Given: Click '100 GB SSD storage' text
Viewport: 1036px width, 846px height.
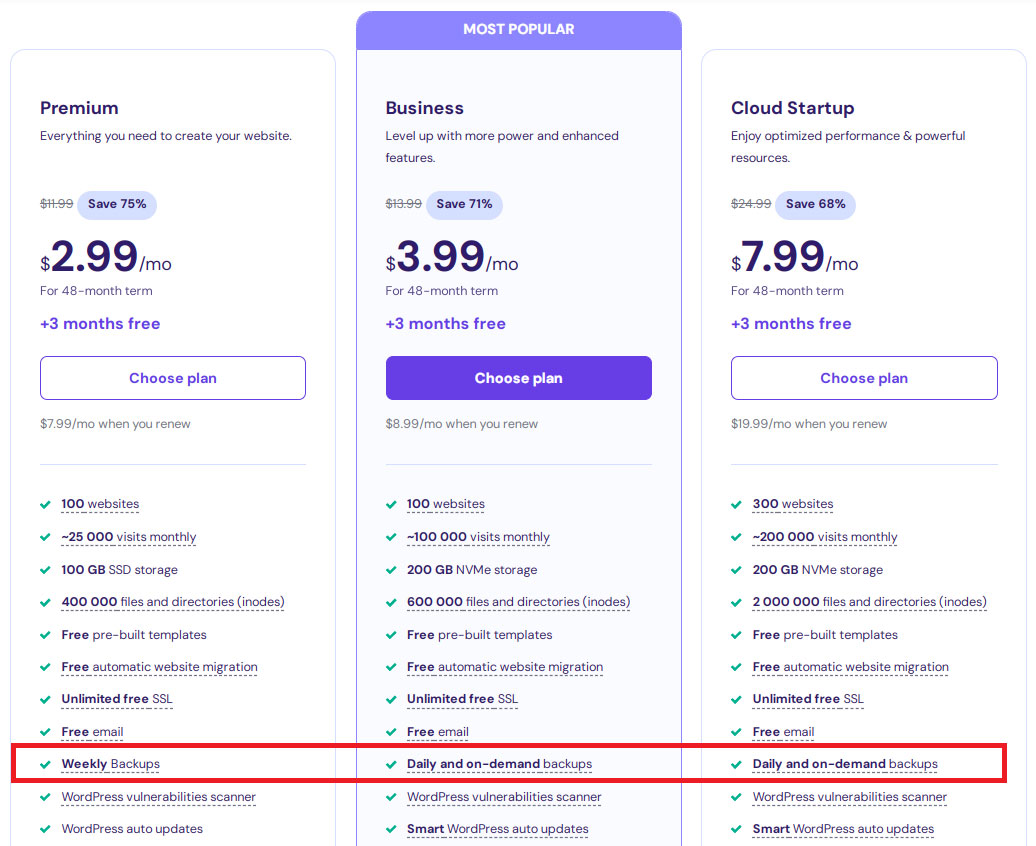Looking at the screenshot, I should (x=120, y=570).
